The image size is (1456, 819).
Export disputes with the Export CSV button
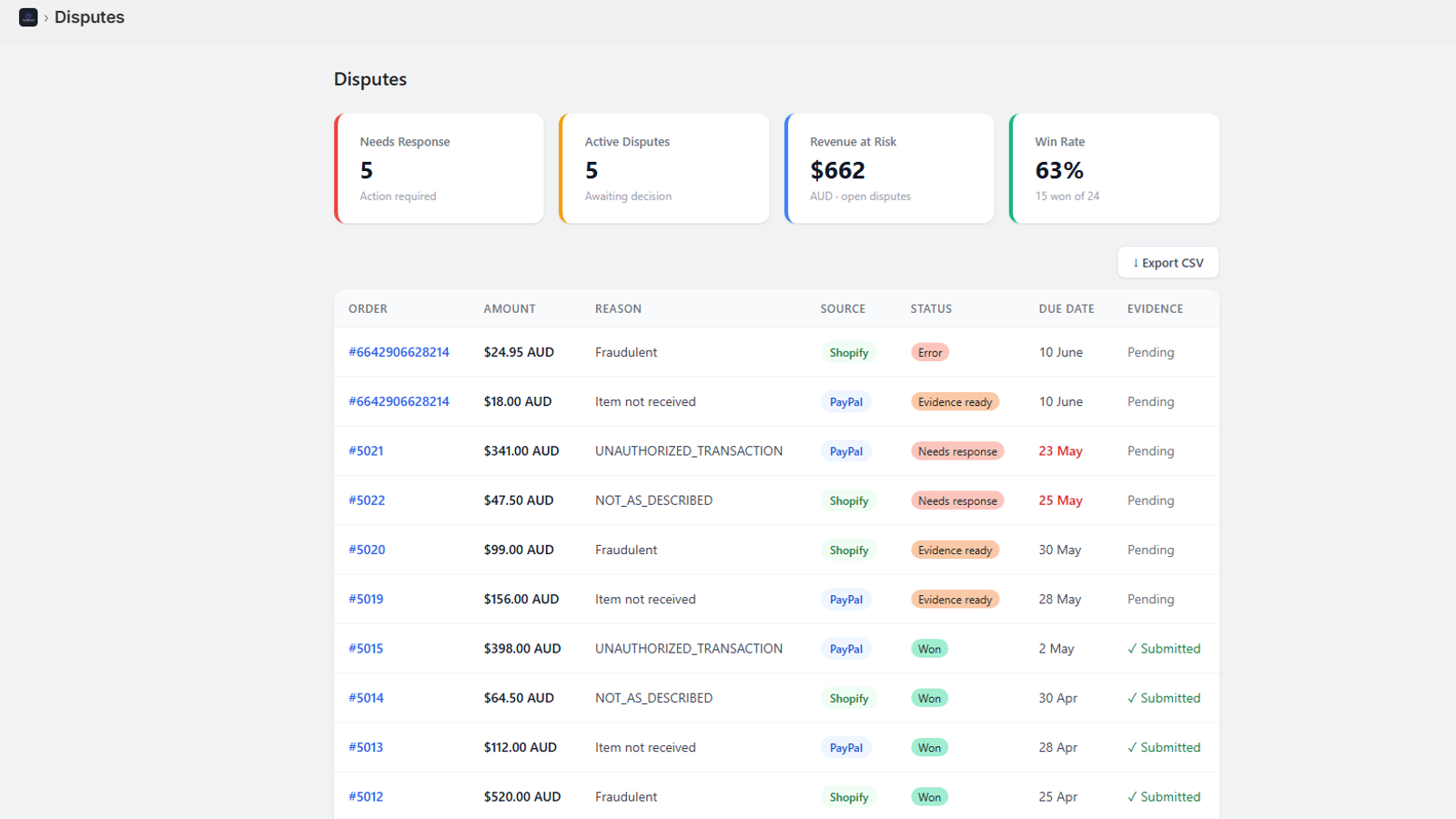[x=1168, y=263]
